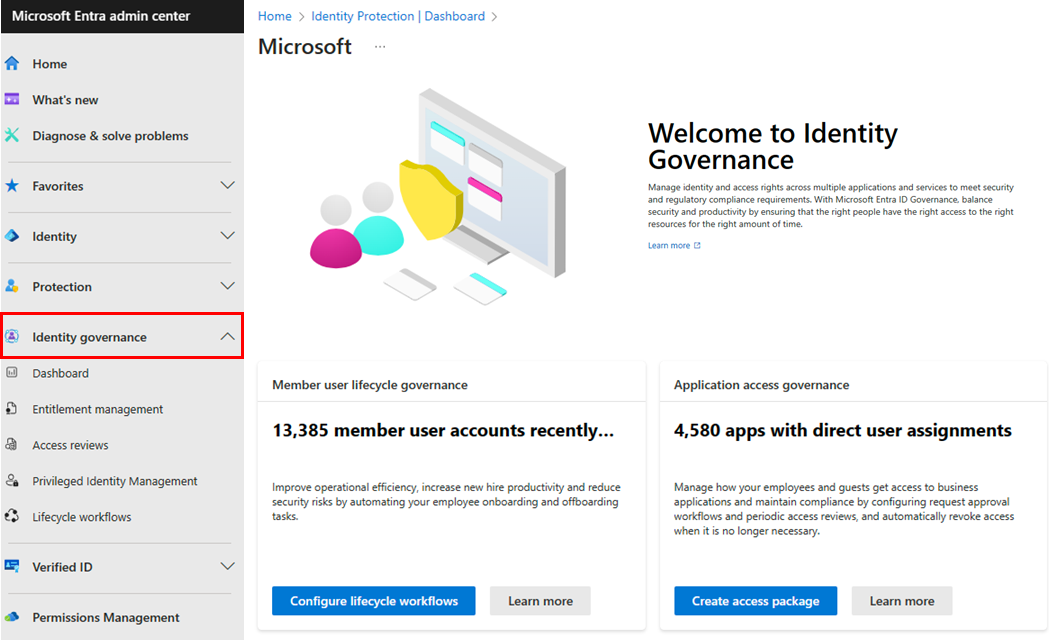
Task: Click the Diagnose & solve problems icon
Action: (12, 136)
